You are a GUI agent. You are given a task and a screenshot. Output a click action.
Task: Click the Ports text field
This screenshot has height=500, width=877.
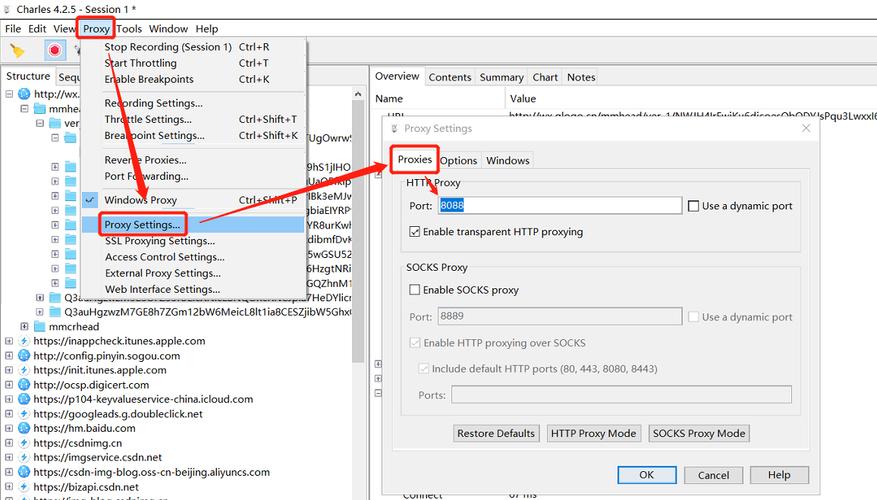pyautogui.click(x=621, y=394)
